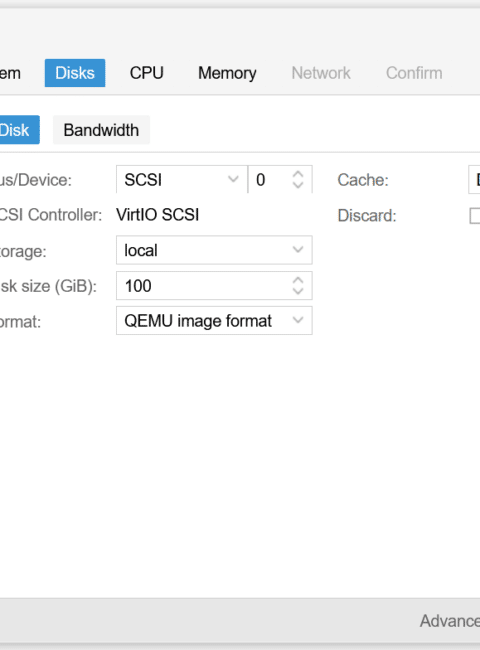480x650 pixels.
Task: Click the disk size field showing 100
Action: point(203,286)
